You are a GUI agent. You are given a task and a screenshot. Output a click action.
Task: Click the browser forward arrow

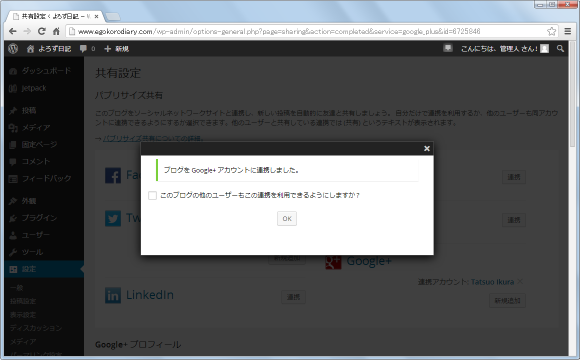pyautogui.click(x=27, y=31)
